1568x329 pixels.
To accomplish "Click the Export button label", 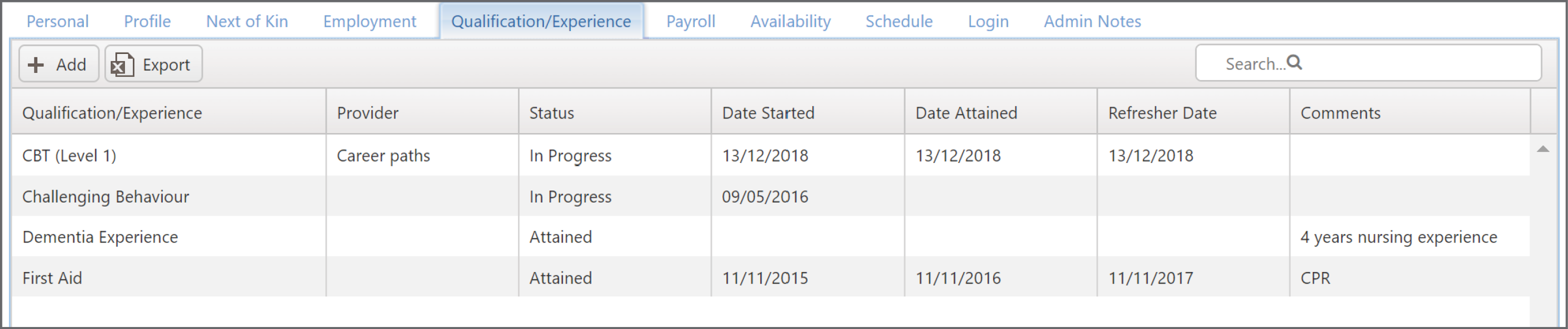I will click(x=166, y=64).
